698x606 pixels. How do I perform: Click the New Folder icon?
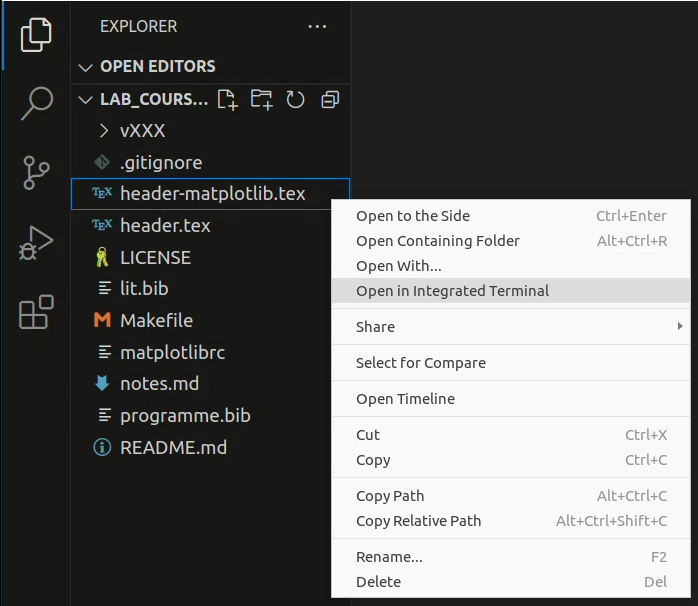[261, 99]
